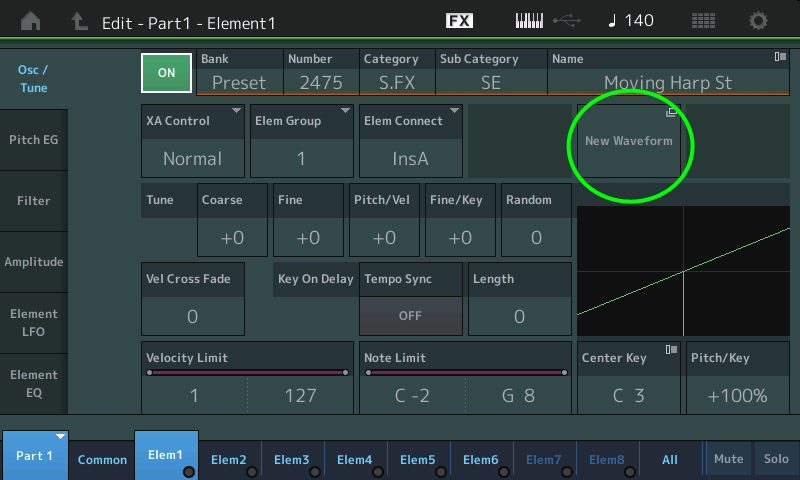
Task: Select the Bank Preset field
Action: point(239,72)
